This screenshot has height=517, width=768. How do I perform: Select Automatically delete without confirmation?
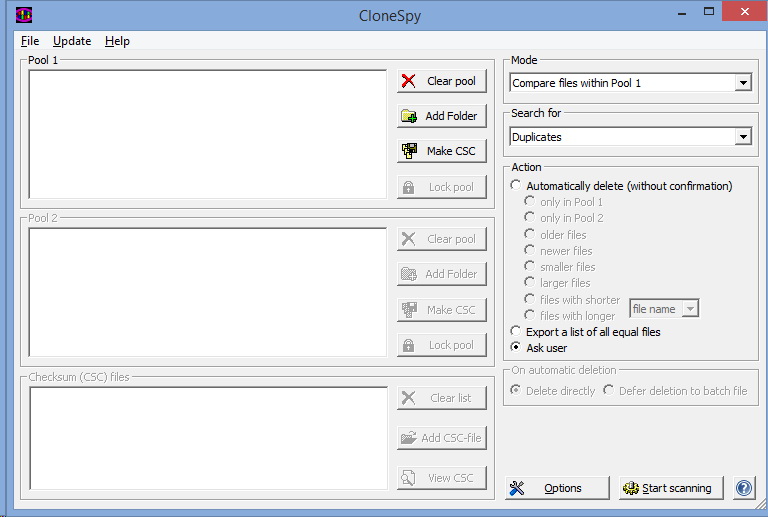[621, 186]
